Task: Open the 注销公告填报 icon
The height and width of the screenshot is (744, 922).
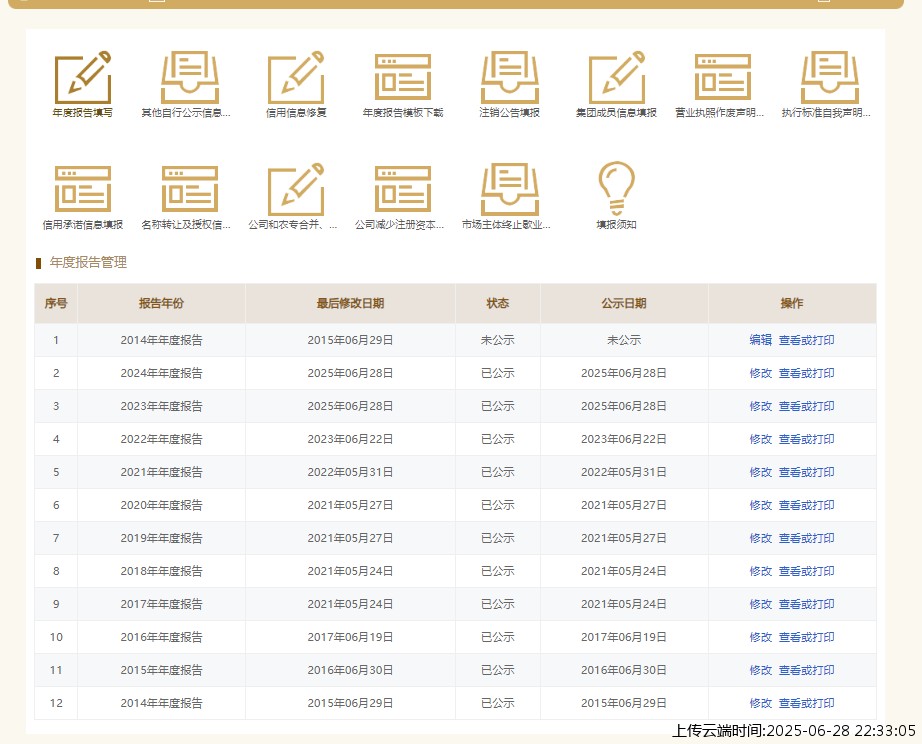Action: click(x=510, y=77)
